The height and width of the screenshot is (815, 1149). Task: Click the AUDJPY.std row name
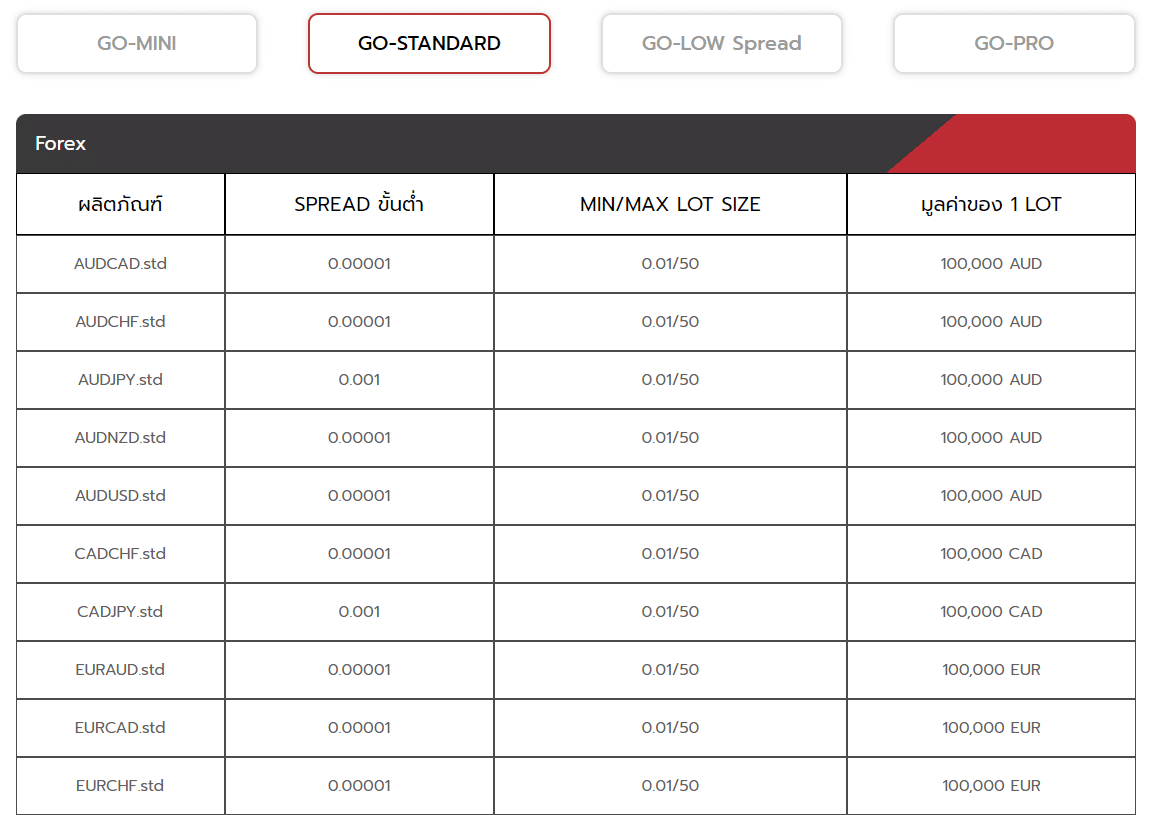coord(120,380)
